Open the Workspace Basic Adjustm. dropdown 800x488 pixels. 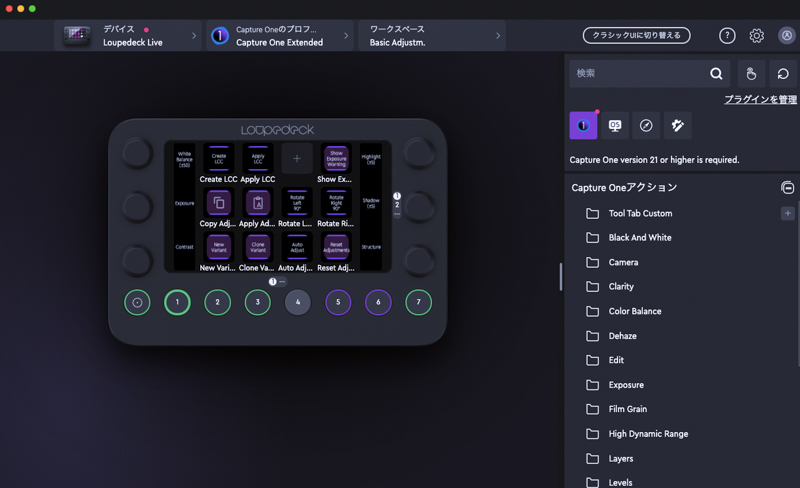click(x=432, y=36)
